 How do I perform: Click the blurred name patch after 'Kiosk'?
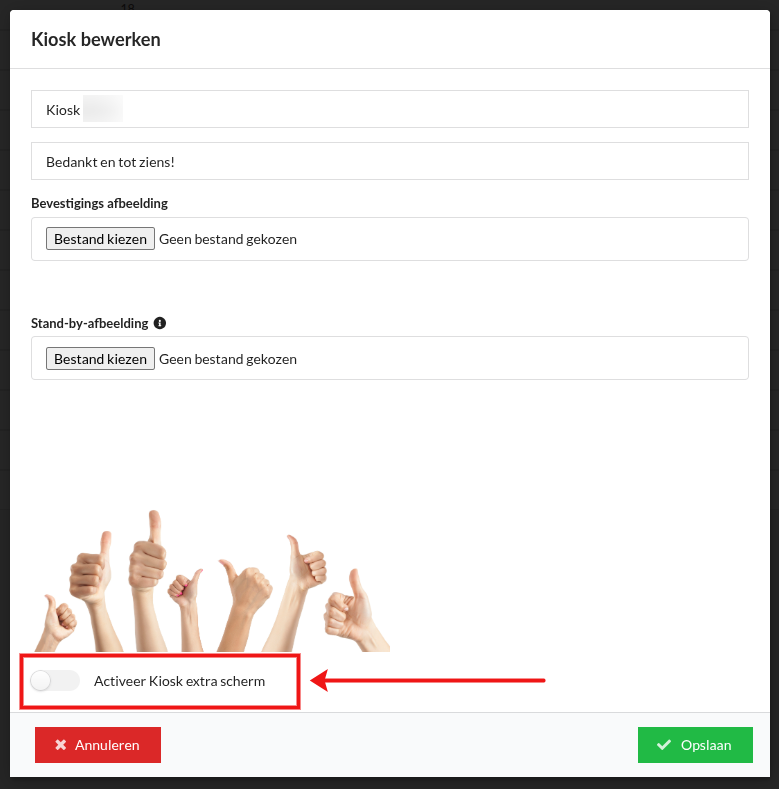point(102,109)
